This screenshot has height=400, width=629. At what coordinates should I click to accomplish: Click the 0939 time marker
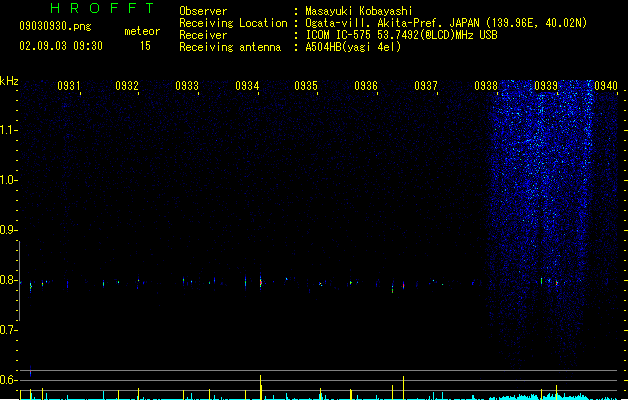(546, 86)
